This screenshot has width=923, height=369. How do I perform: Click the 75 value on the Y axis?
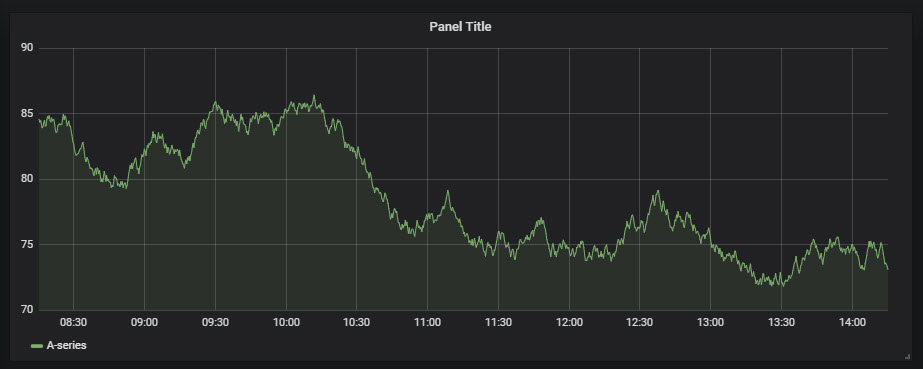tap(26, 244)
